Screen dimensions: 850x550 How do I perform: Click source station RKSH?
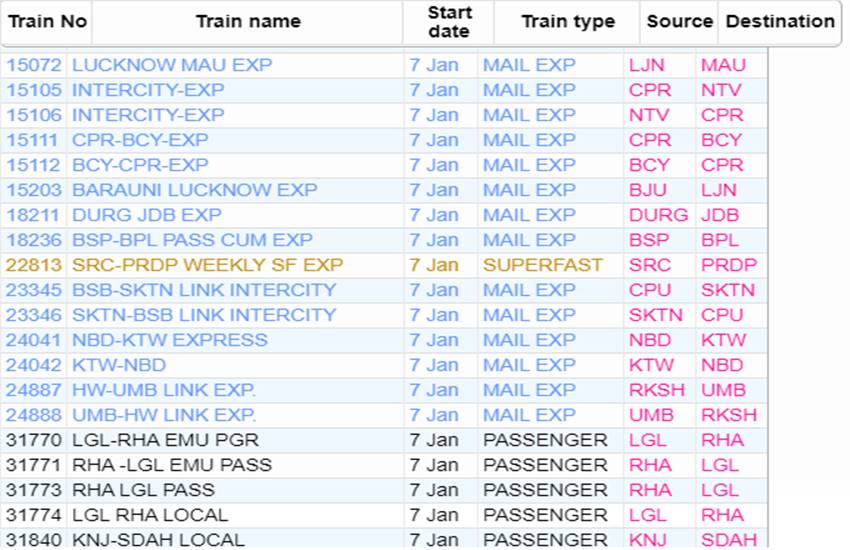click(656, 390)
